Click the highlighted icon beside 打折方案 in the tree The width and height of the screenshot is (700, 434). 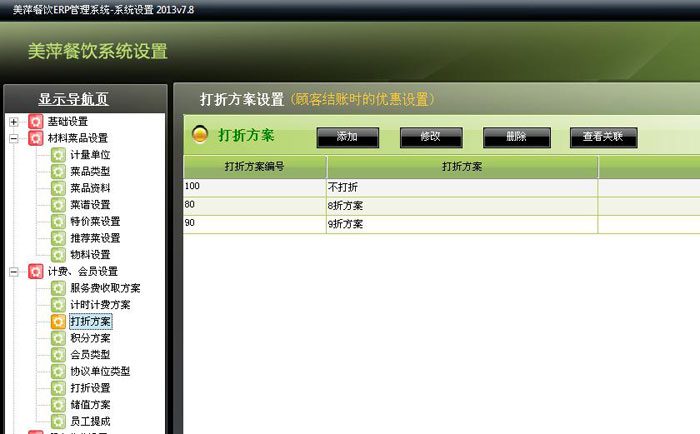(58, 321)
